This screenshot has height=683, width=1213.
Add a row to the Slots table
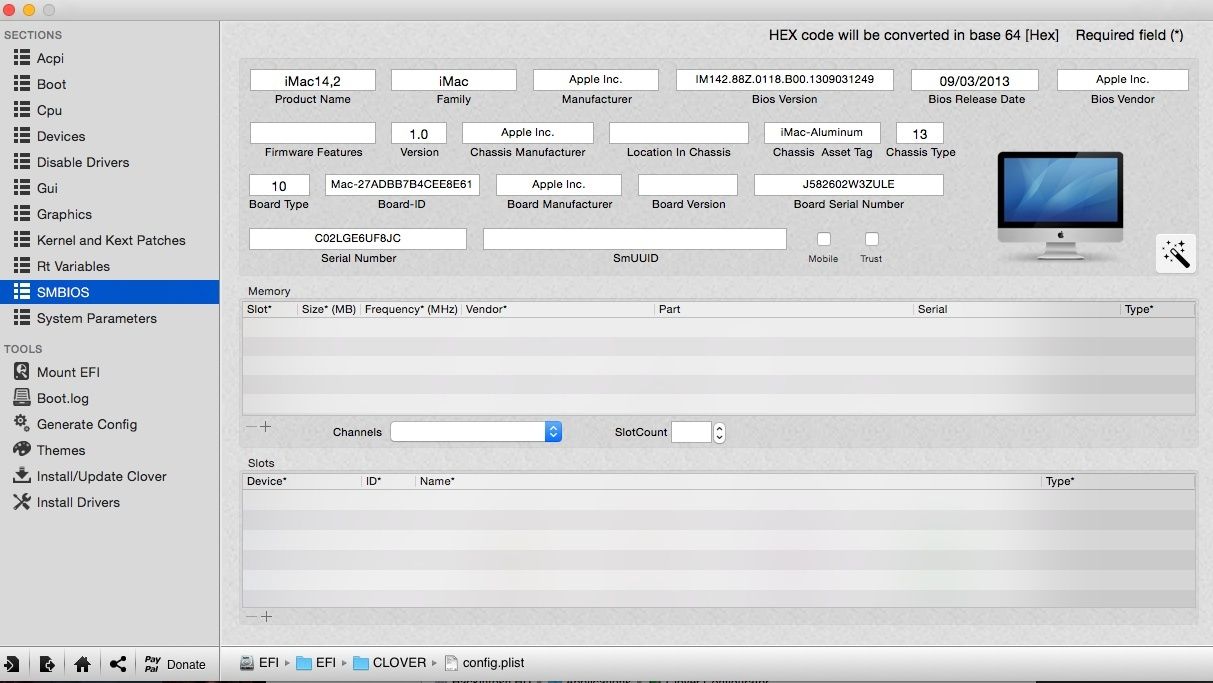click(x=266, y=617)
